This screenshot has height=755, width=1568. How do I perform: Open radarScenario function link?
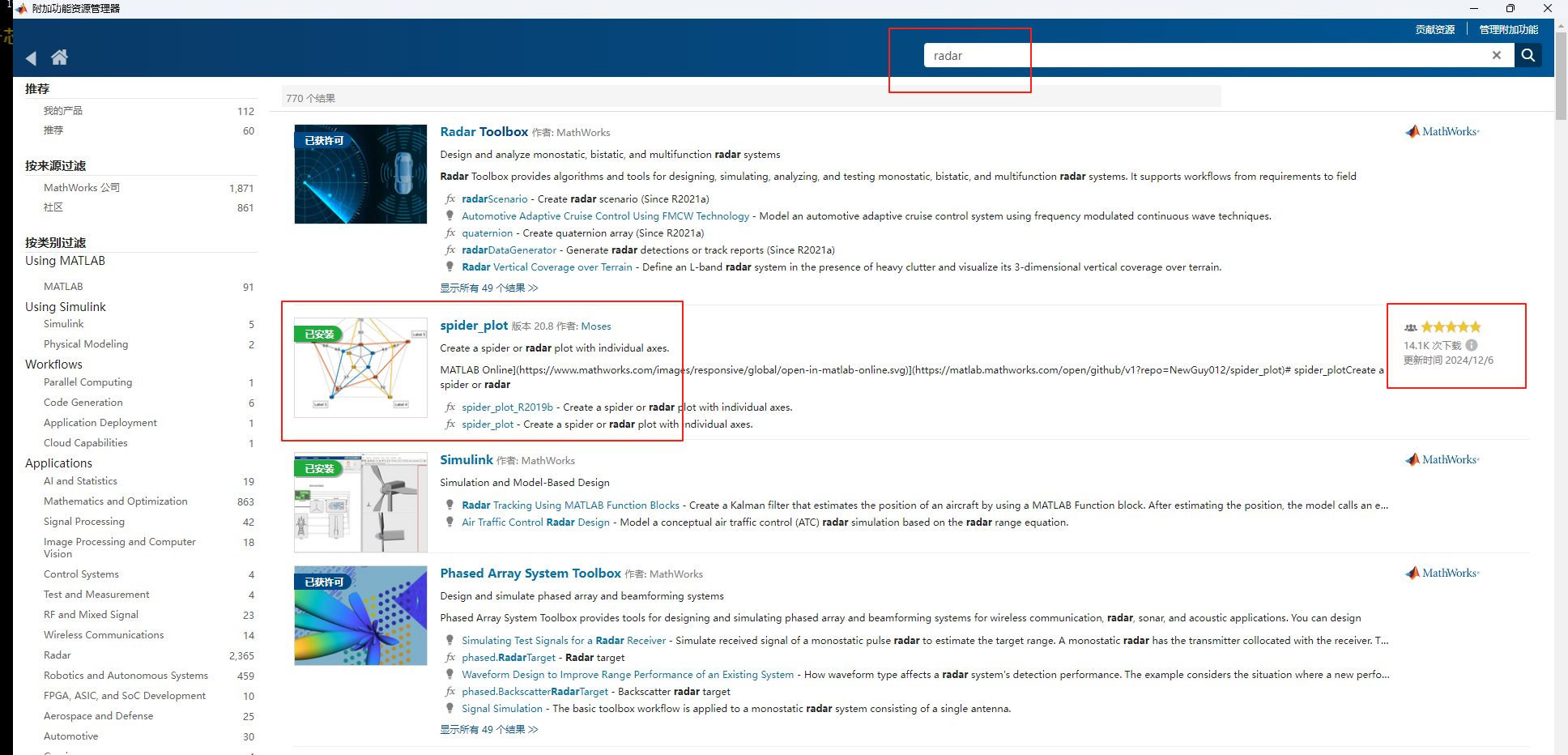[x=495, y=198]
